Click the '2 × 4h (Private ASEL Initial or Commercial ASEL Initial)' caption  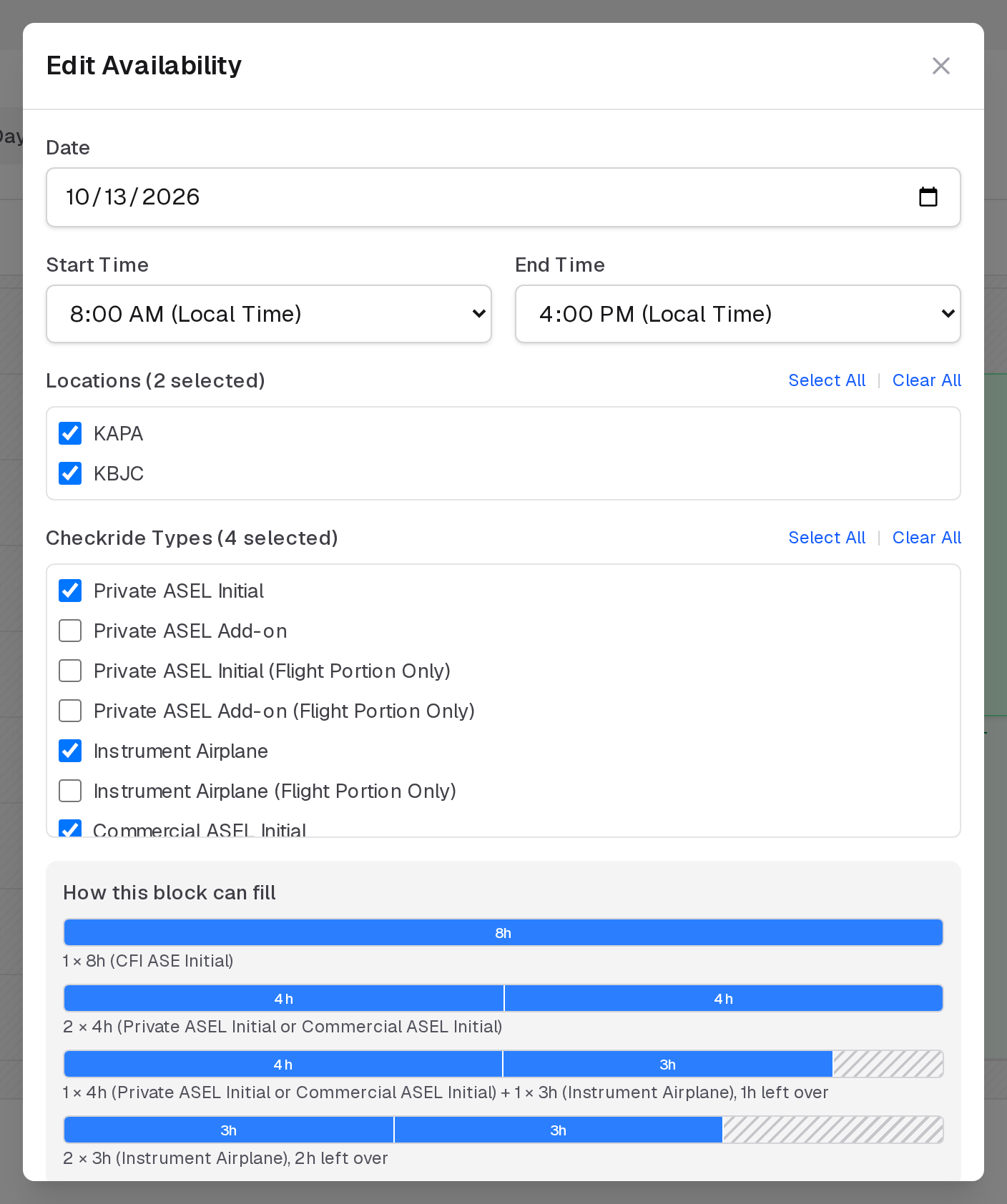click(x=283, y=1027)
